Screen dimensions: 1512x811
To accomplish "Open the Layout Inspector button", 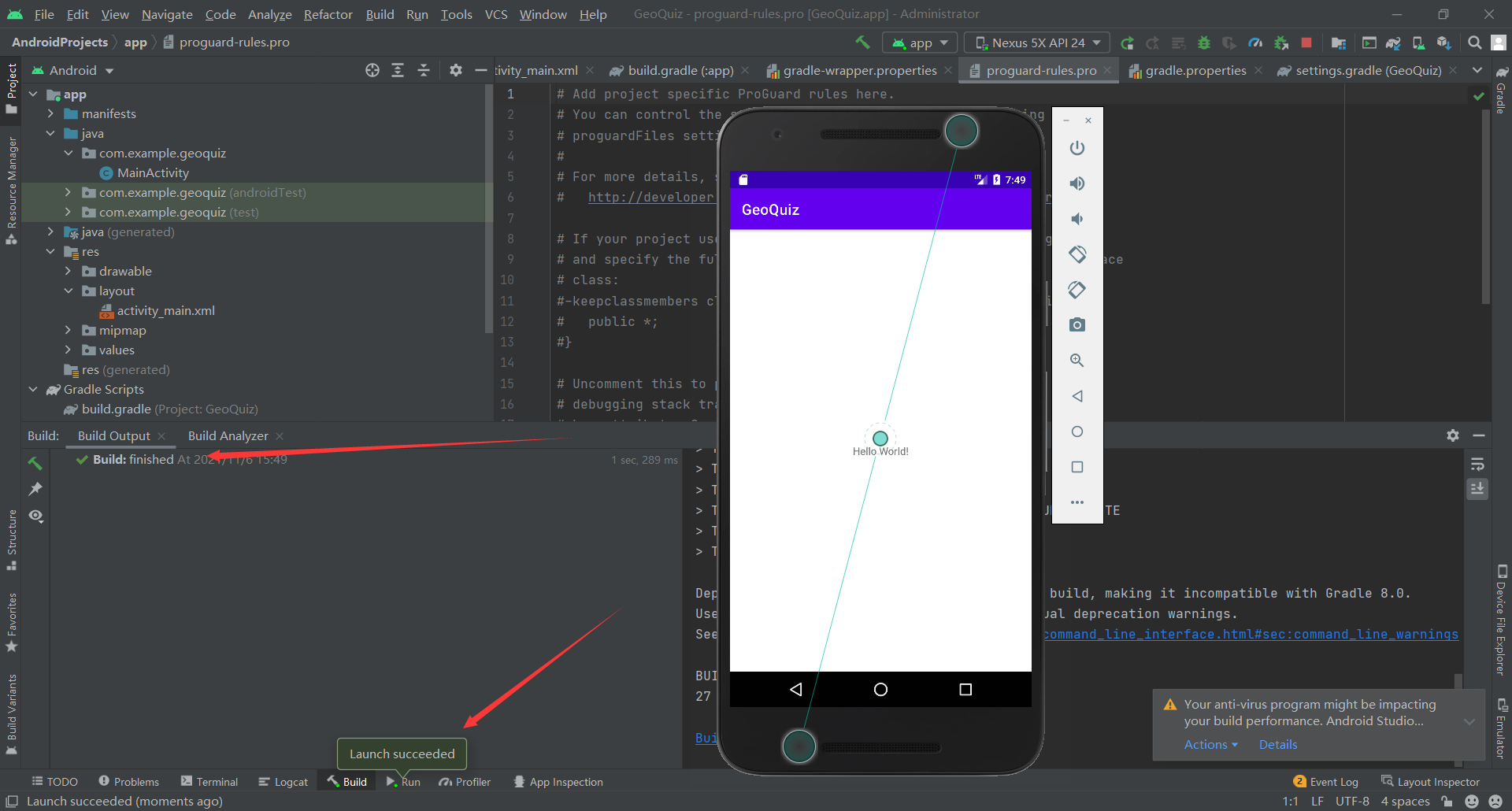I will click(x=1430, y=782).
